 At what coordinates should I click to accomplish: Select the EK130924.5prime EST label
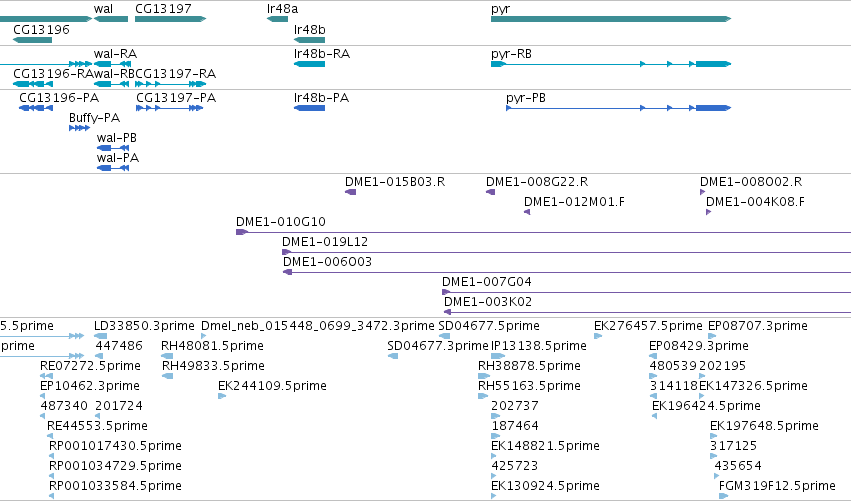tap(545, 486)
